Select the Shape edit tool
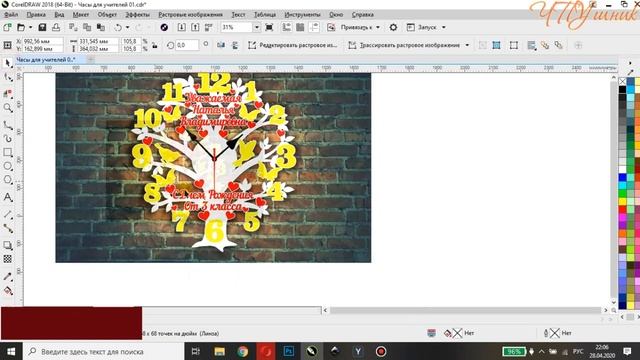This screenshot has height=360, width=640. pos(8,77)
